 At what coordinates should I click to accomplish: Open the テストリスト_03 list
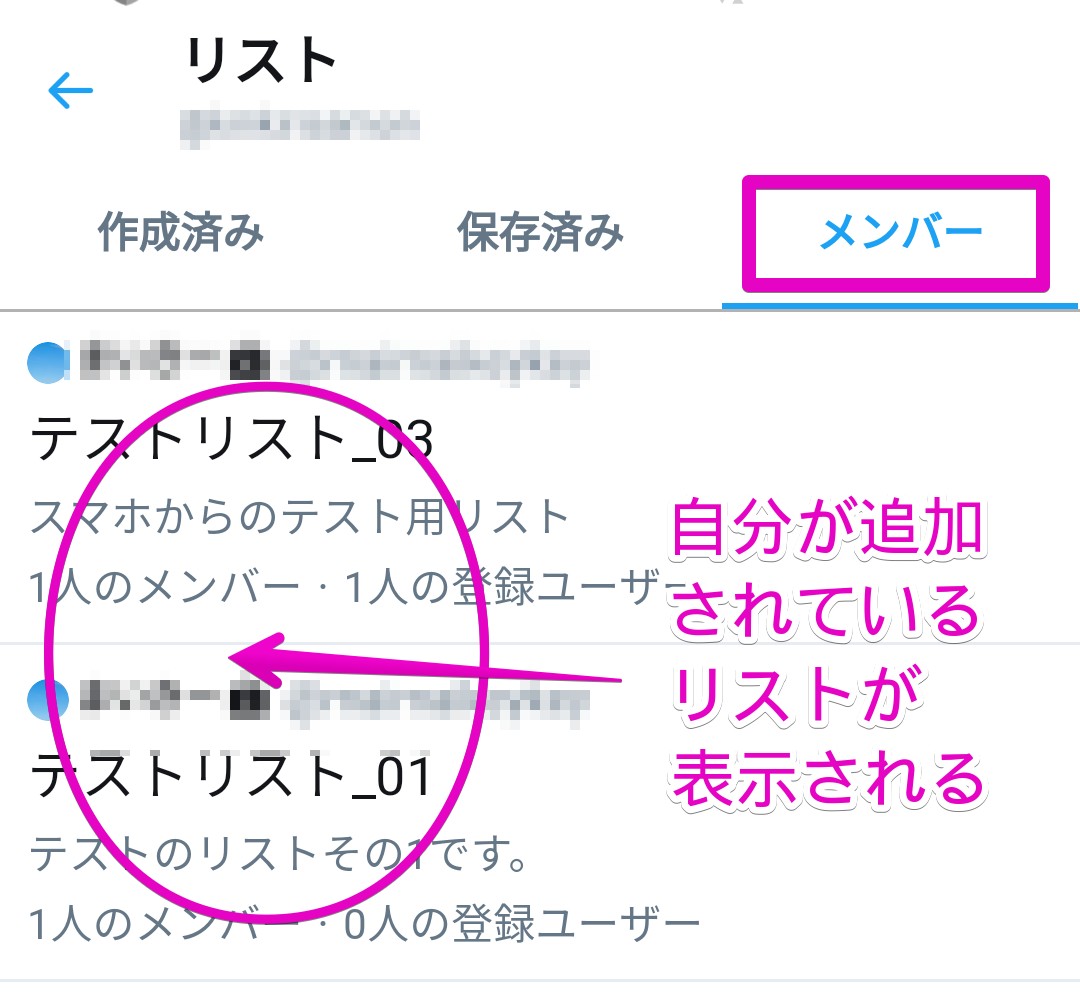pos(232,439)
